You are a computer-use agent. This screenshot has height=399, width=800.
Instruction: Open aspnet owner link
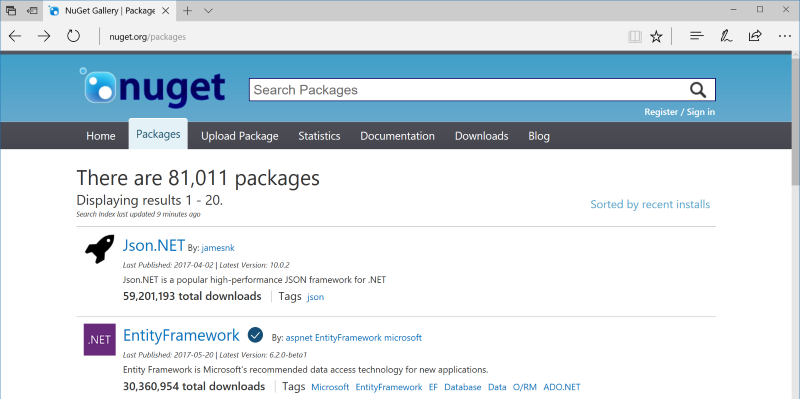(298, 338)
